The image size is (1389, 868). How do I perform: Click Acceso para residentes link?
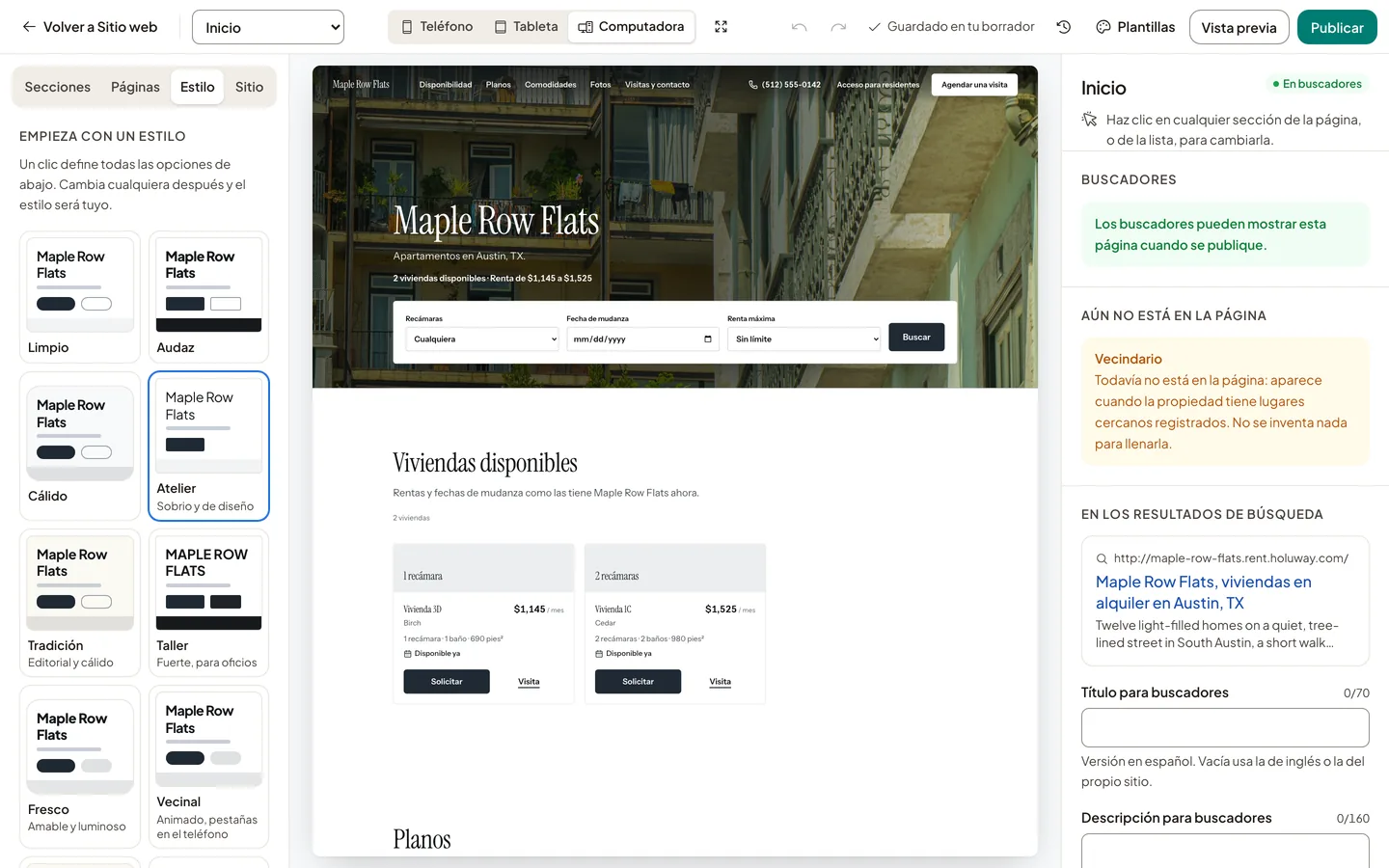[x=878, y=85]
